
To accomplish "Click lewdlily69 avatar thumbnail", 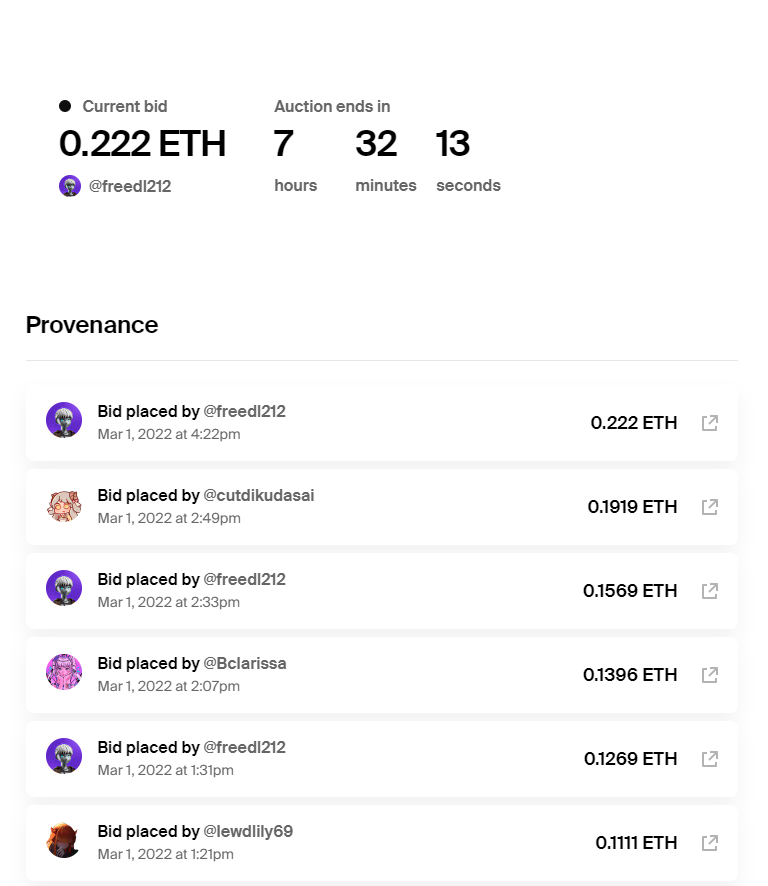I will [64, 840].
